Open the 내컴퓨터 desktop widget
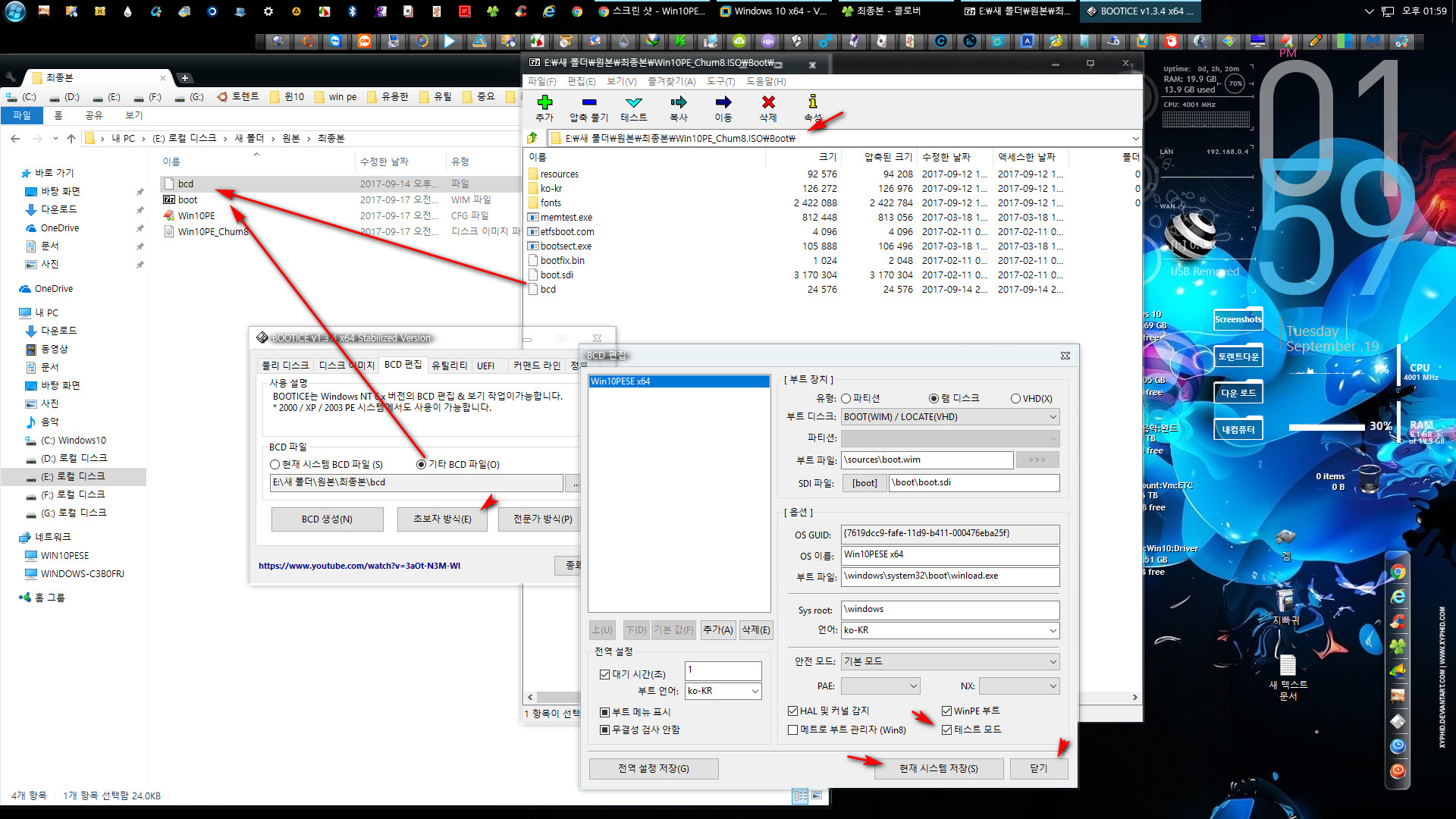Viewport: 1456px width, 819px height. coord(1238,429)
